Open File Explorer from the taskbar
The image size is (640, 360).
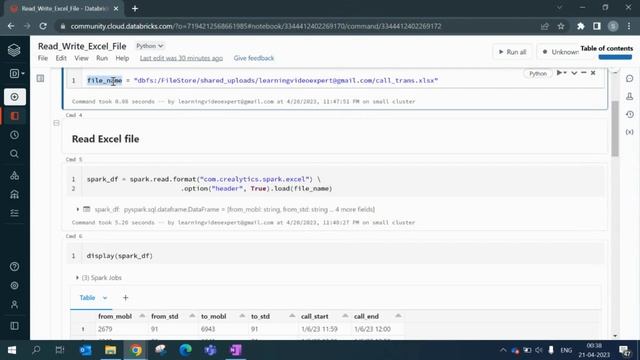pos(111,350)
